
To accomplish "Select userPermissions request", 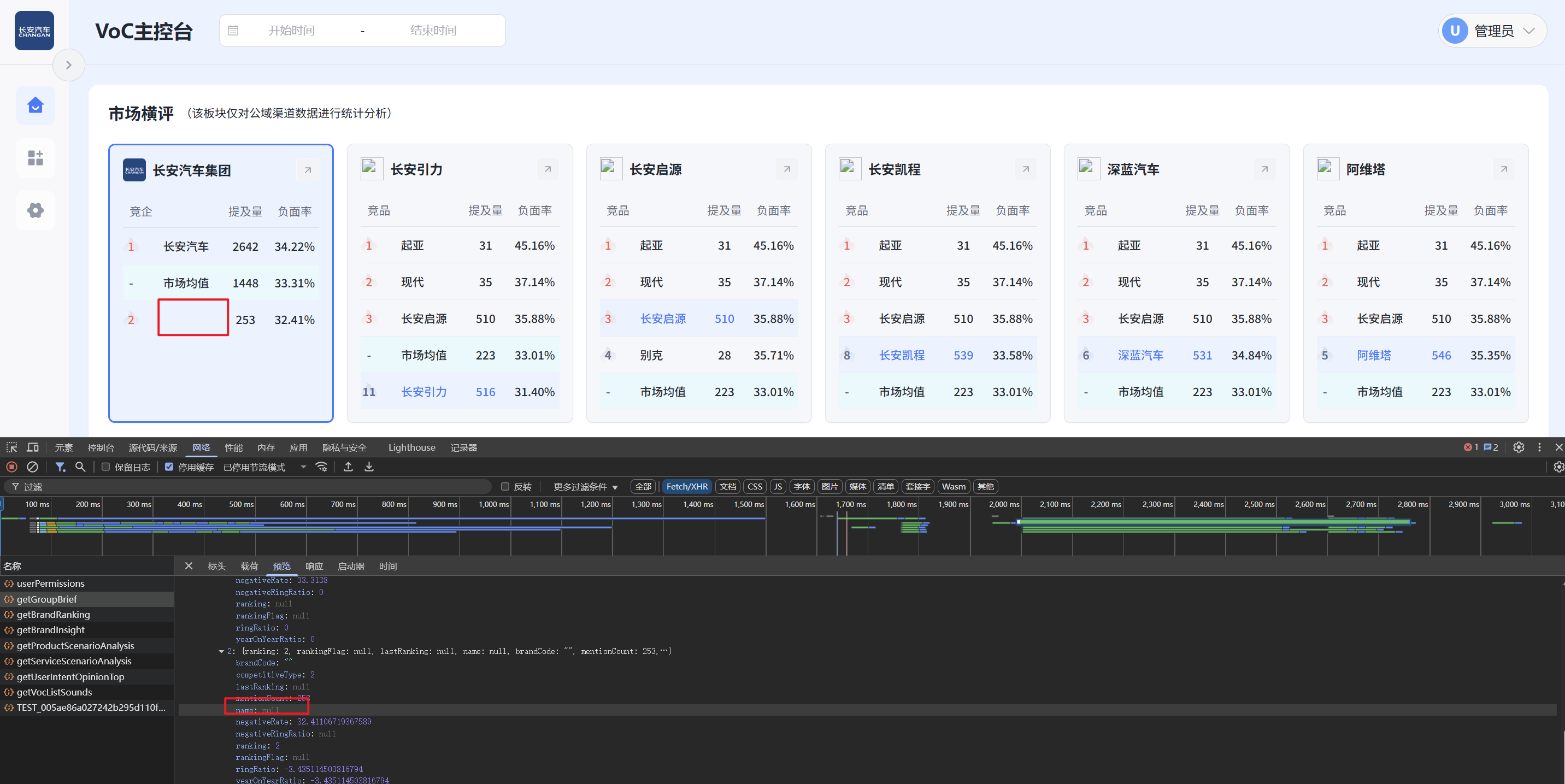I will pos(87,583).
